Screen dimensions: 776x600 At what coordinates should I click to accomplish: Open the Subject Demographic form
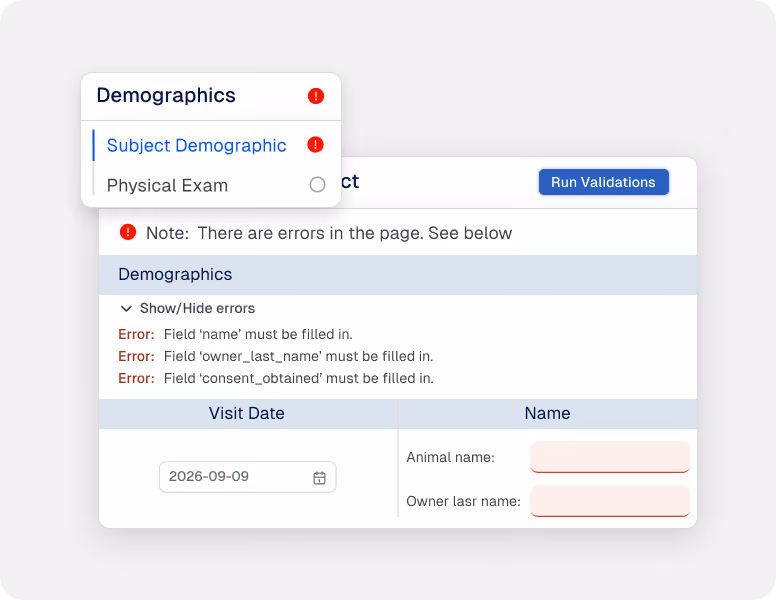click(x=196, y=146)
